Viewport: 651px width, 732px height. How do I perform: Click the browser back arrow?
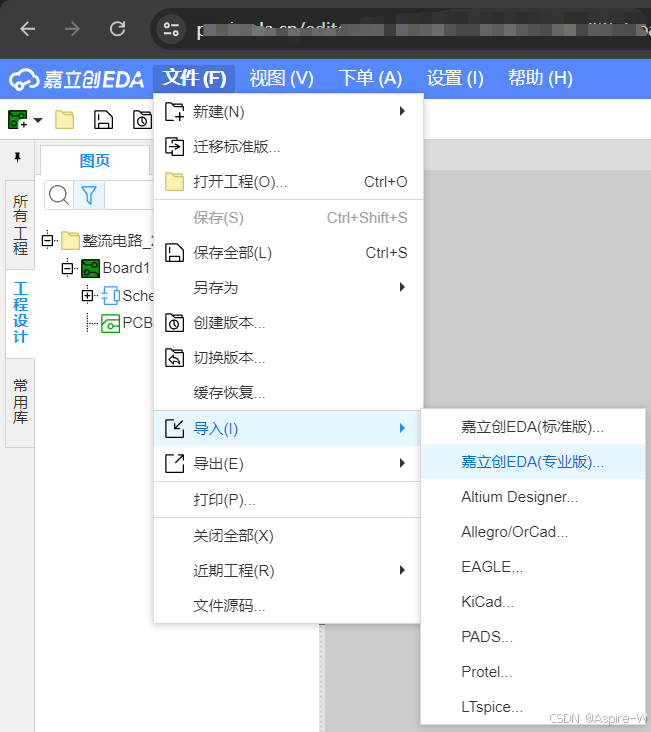click(x=28, y=29)
